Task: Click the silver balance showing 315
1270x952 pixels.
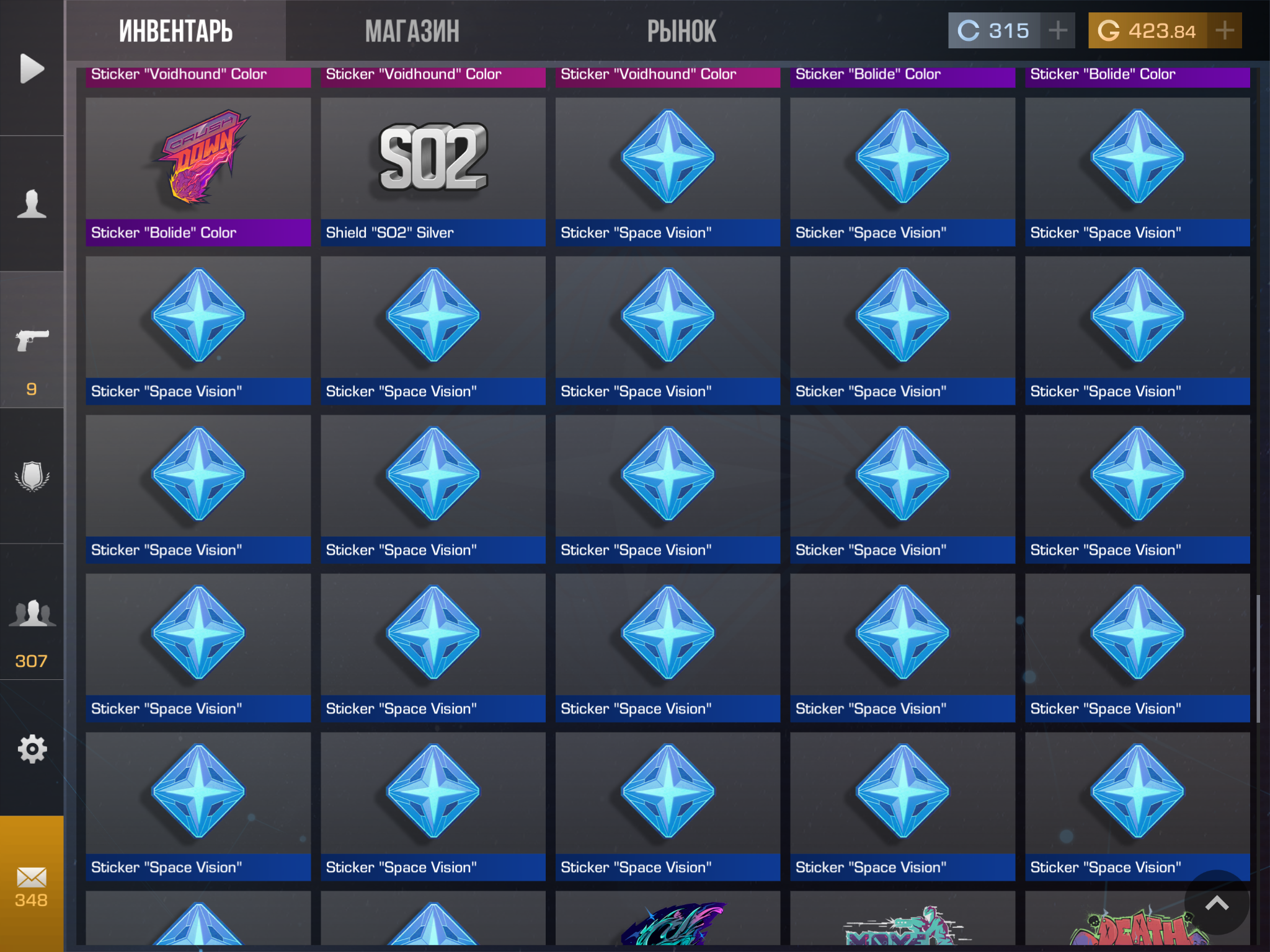Action: tap(995, 30)
